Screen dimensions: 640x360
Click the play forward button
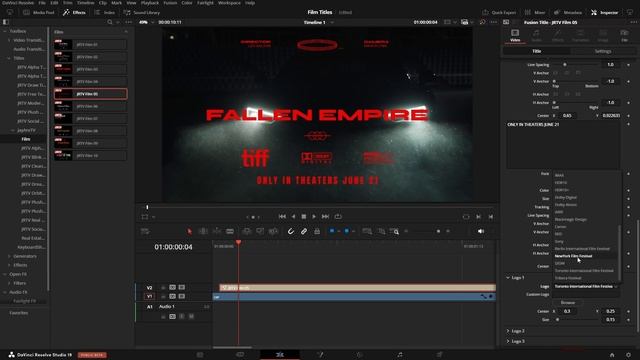point(314,216)
